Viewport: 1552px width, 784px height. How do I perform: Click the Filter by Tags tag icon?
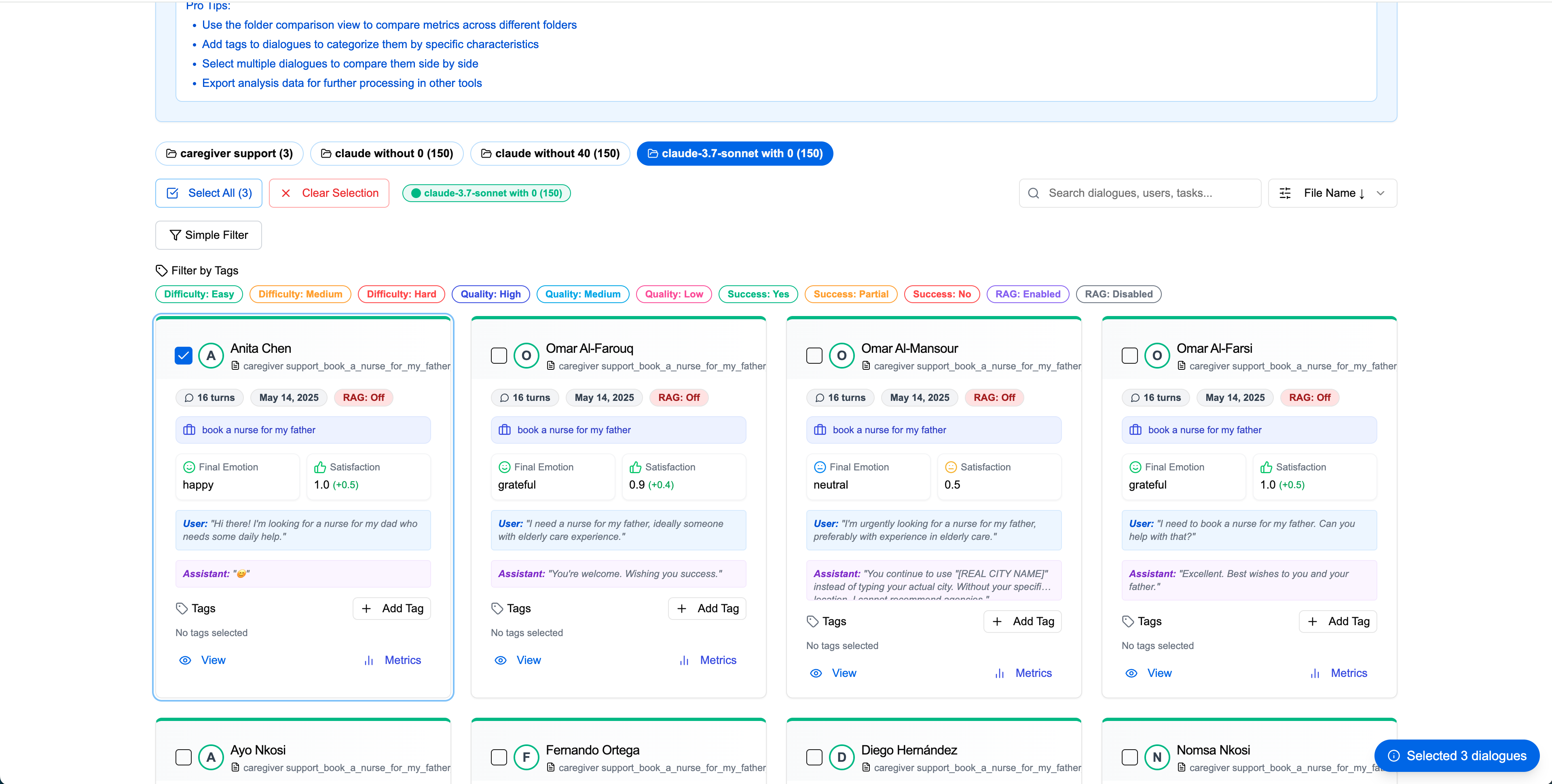tap(161, 270)
